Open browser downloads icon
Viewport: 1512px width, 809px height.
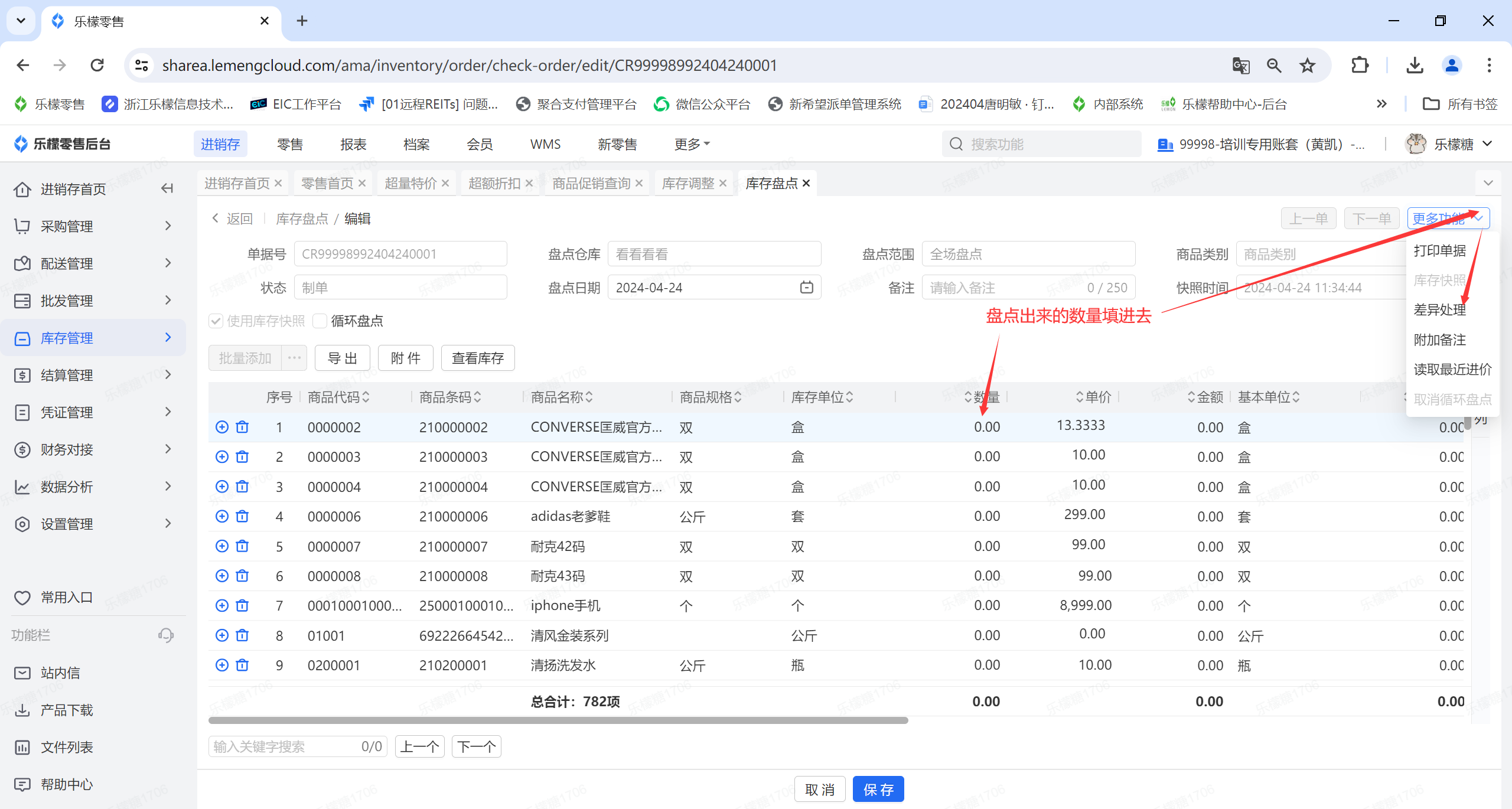click(1415, 65)
